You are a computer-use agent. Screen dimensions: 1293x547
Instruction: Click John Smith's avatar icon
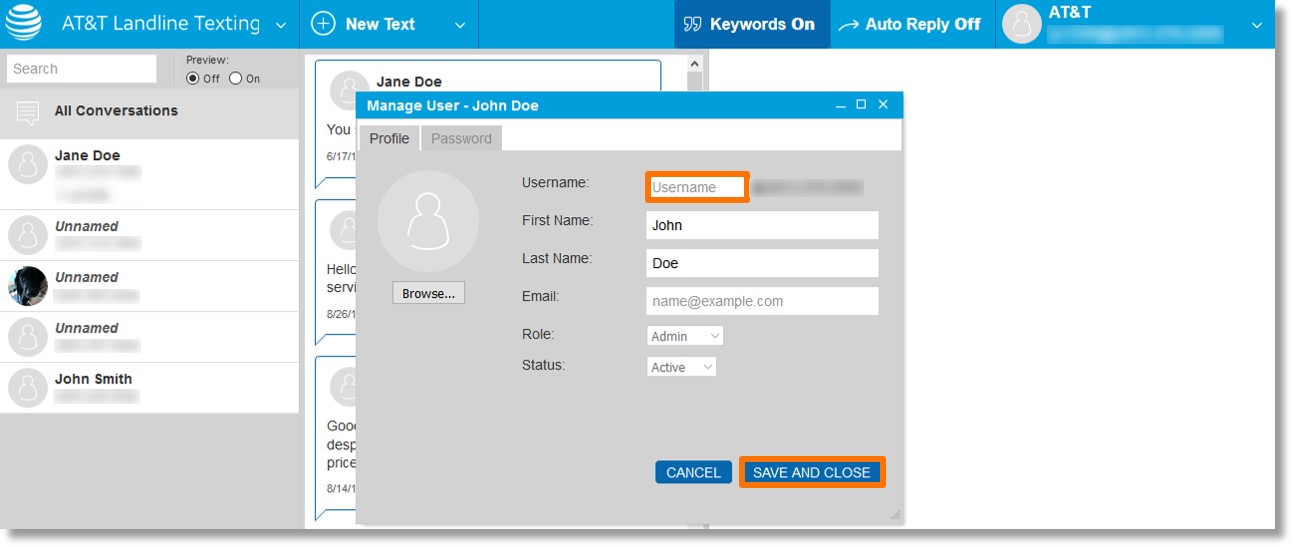coord(28,388)
